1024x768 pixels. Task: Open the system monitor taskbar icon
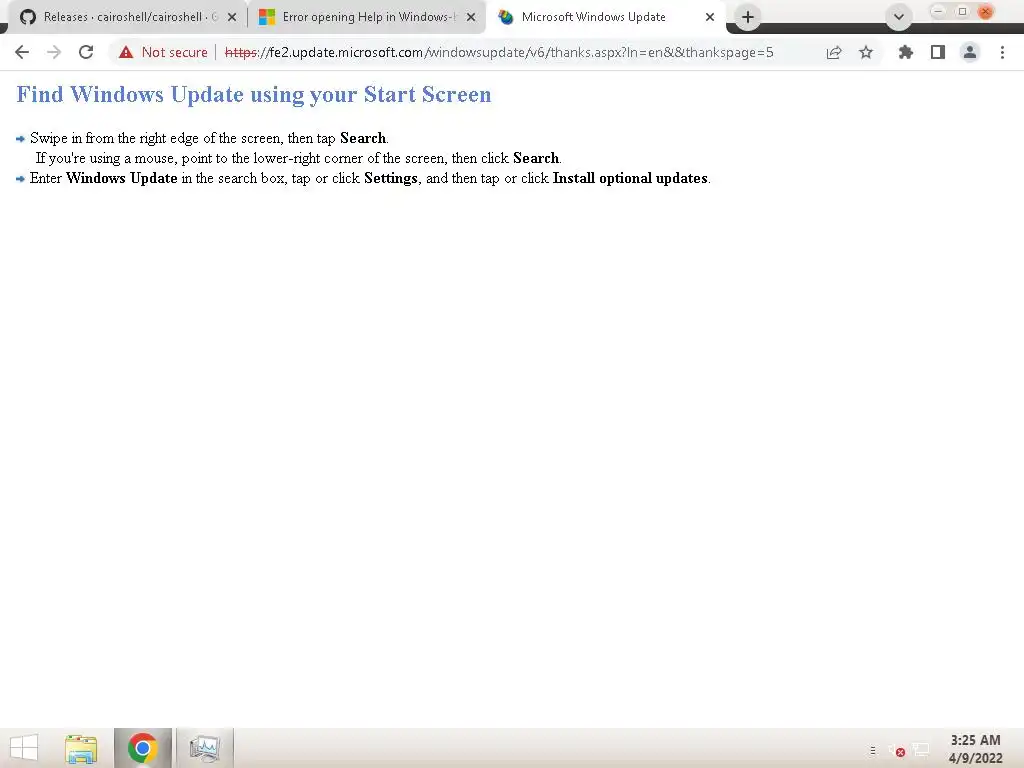click(204, 748)
